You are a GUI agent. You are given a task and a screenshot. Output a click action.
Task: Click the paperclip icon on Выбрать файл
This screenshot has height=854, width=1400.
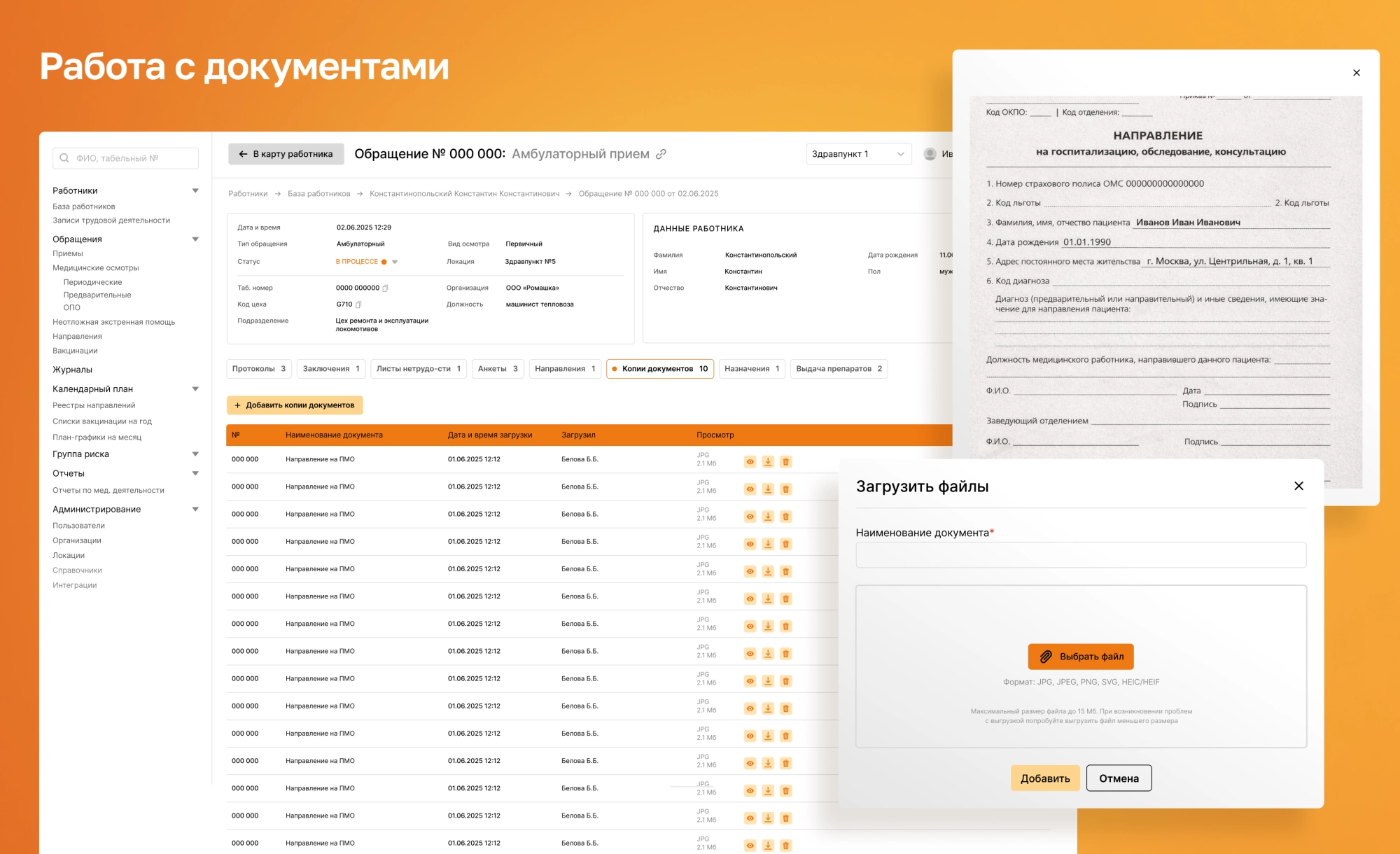[1046, 657]
